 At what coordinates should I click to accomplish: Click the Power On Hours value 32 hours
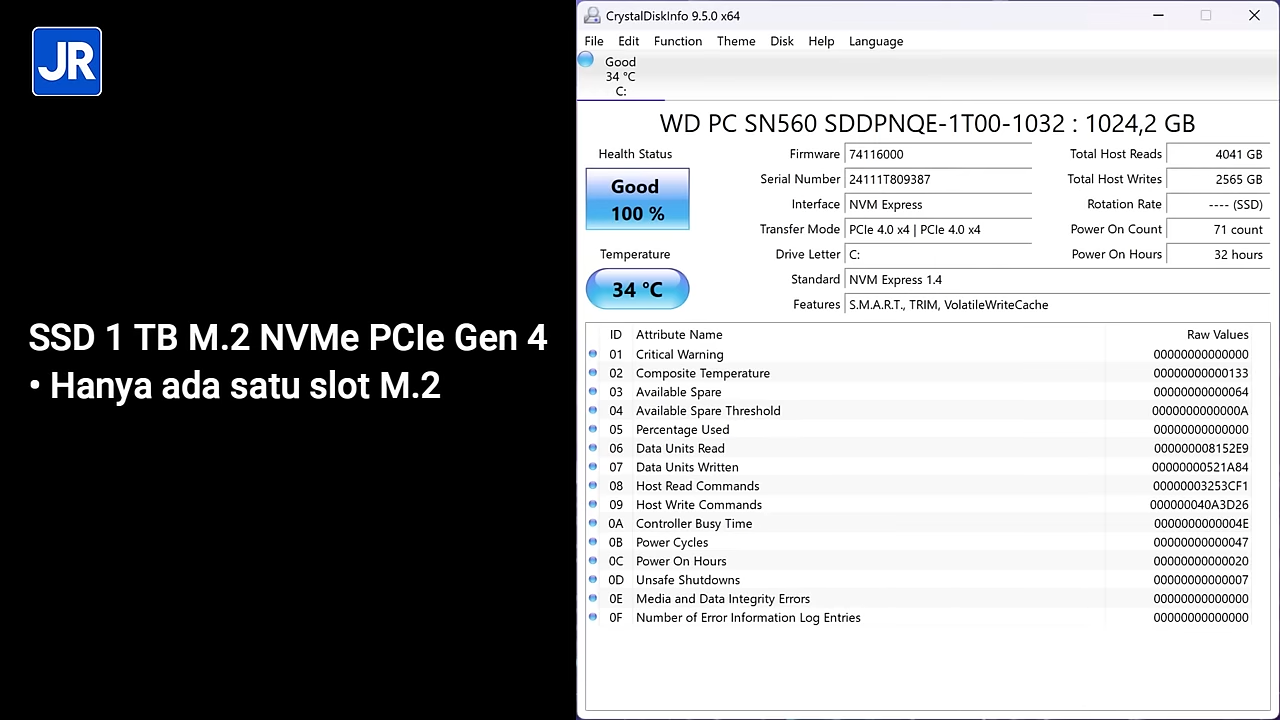pos(1218,255)
